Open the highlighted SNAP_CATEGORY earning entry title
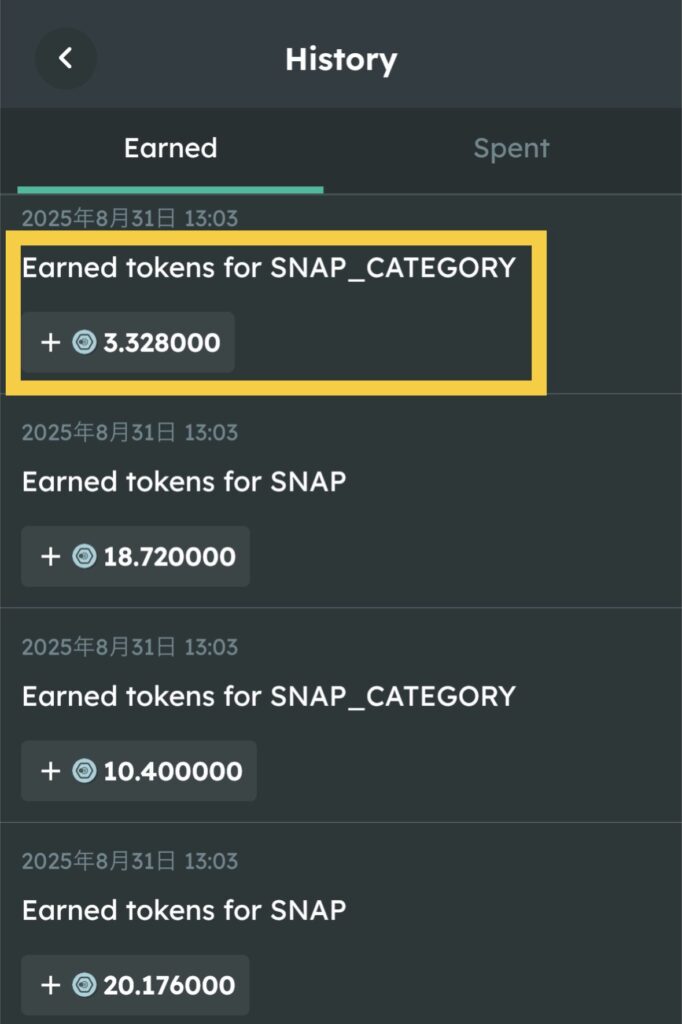 click(x=268, y=268)
